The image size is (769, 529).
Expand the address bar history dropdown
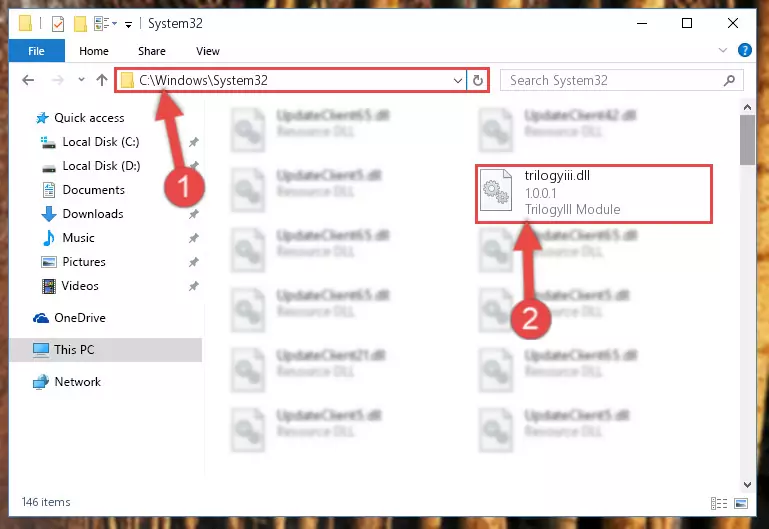pos(458,80)
